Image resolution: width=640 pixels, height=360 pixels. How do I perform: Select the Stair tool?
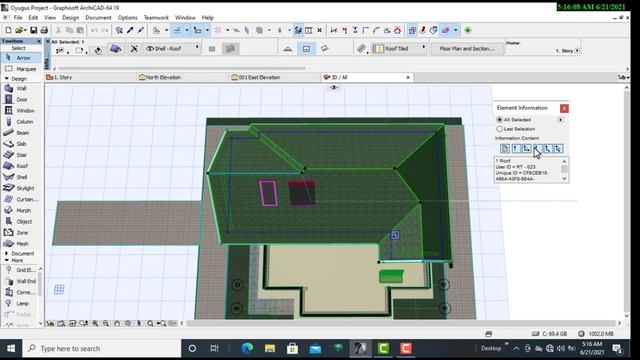click(x=21, y=155)
